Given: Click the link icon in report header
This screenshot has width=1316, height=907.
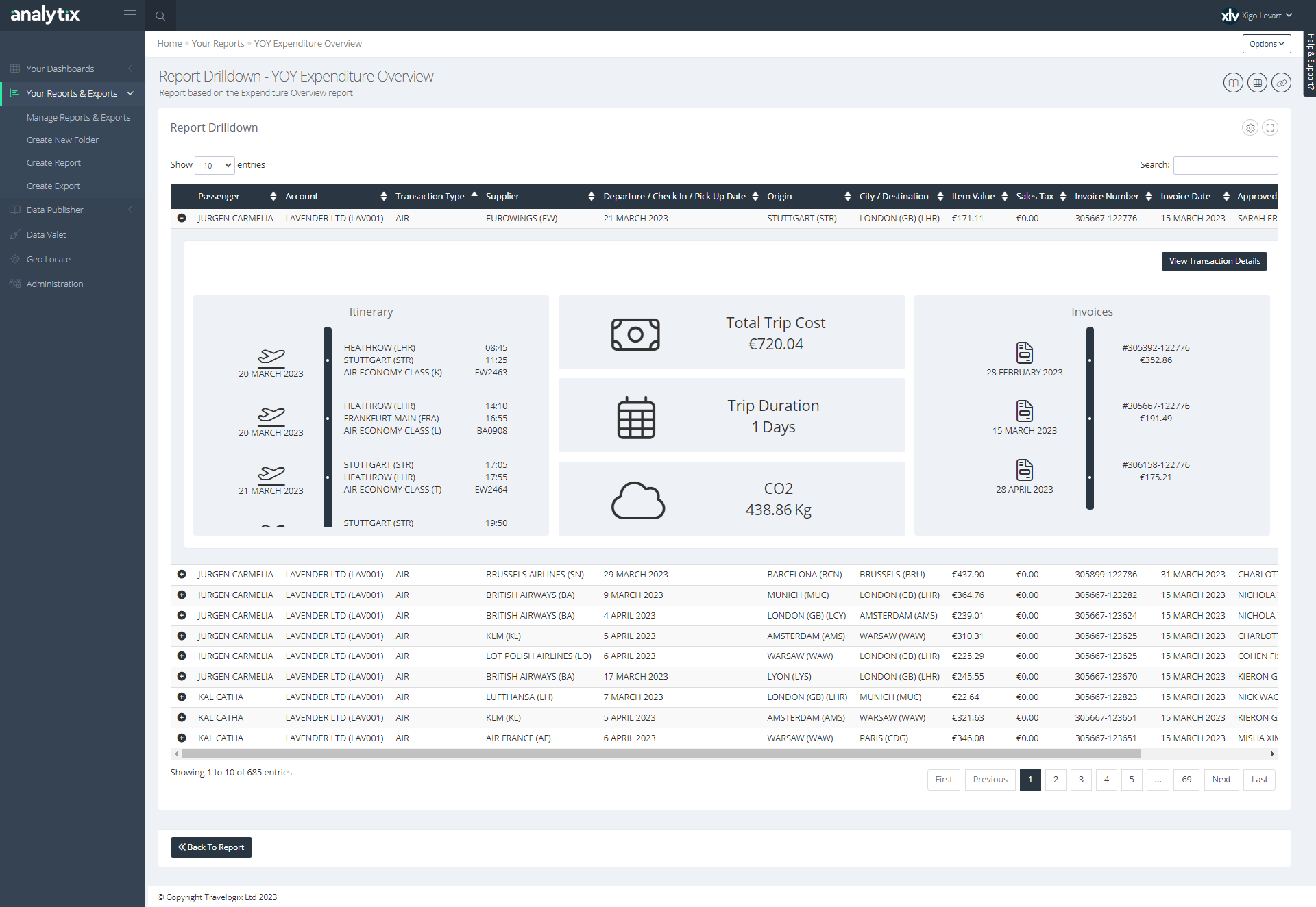Looking at the screenshot, I should click(x=1281, y=83).
